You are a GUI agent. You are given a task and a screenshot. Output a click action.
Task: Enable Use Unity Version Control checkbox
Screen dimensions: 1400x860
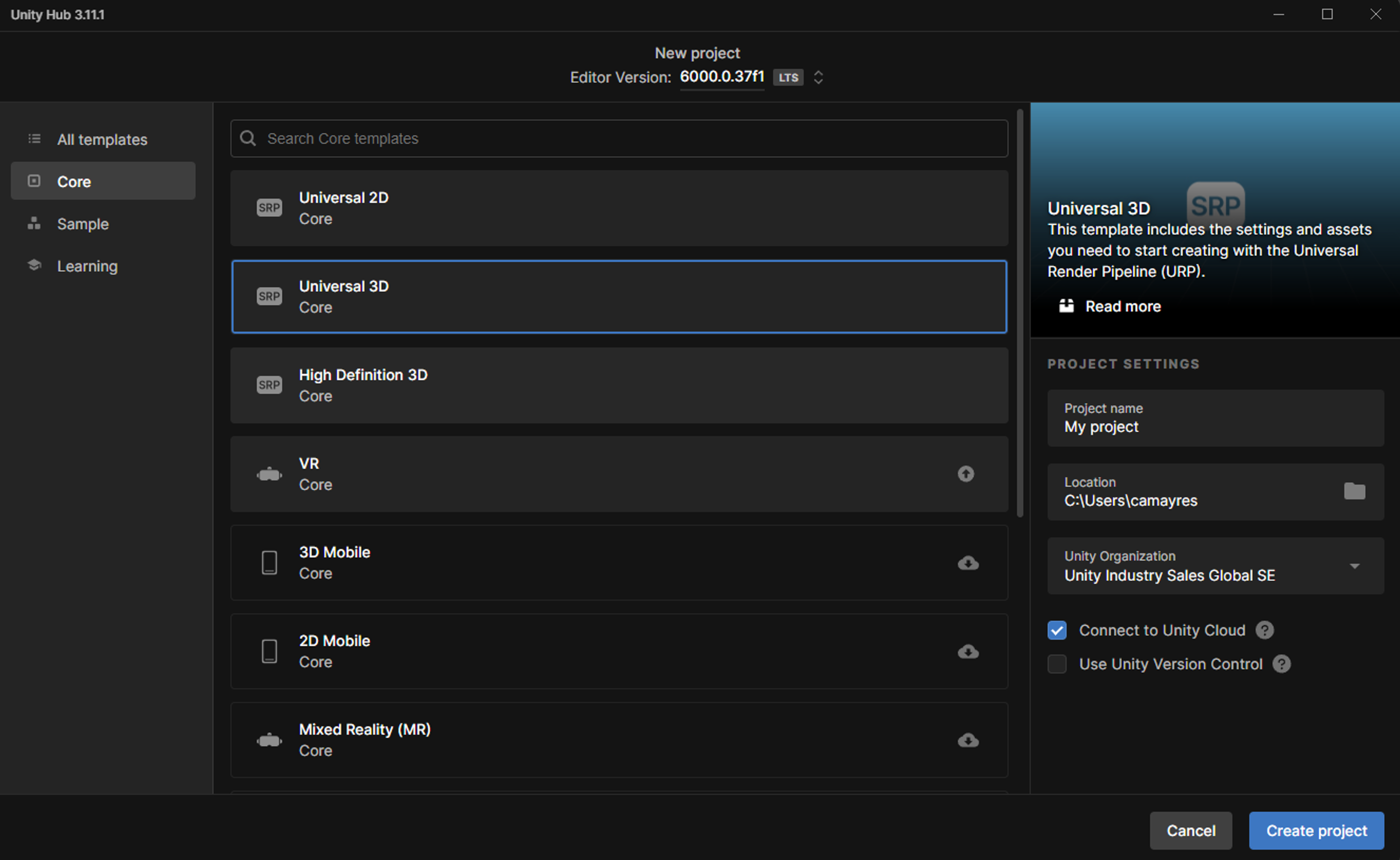pos(1057,664)
